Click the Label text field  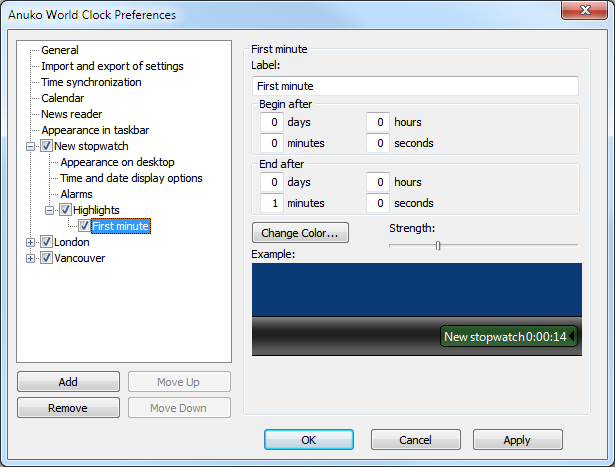415,87
